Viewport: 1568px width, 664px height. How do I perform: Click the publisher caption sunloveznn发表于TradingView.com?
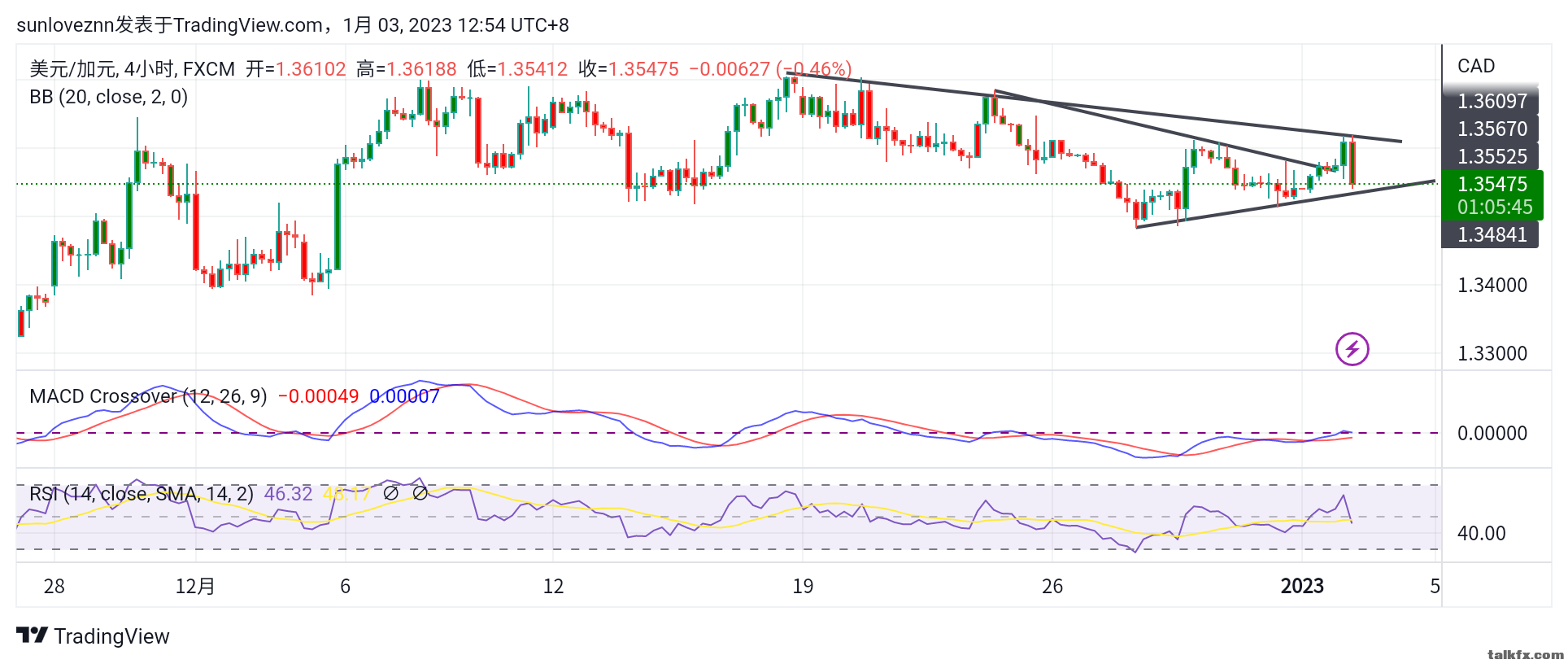[x=169, y=25]
